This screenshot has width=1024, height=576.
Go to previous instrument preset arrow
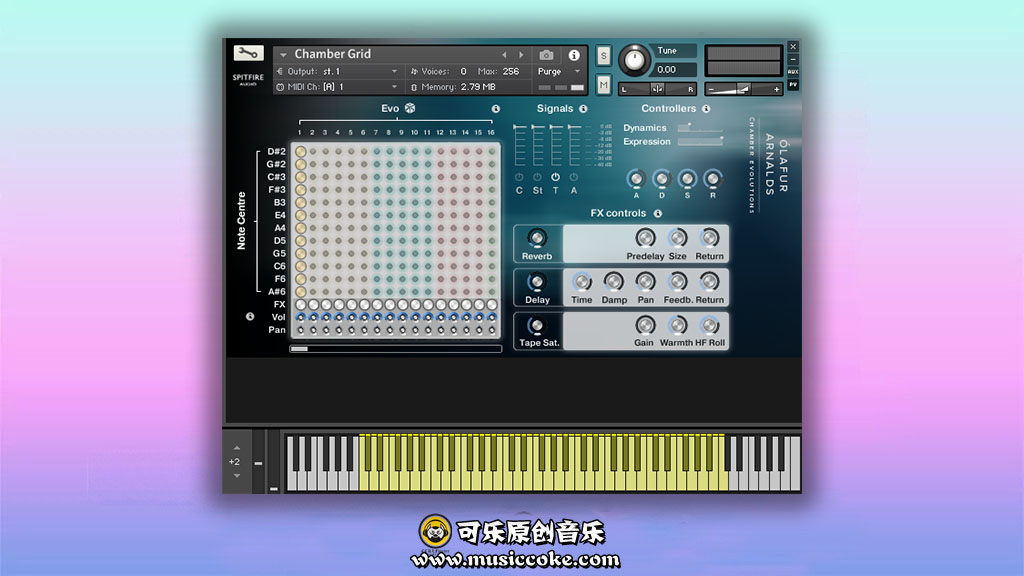tap(504, 55)
